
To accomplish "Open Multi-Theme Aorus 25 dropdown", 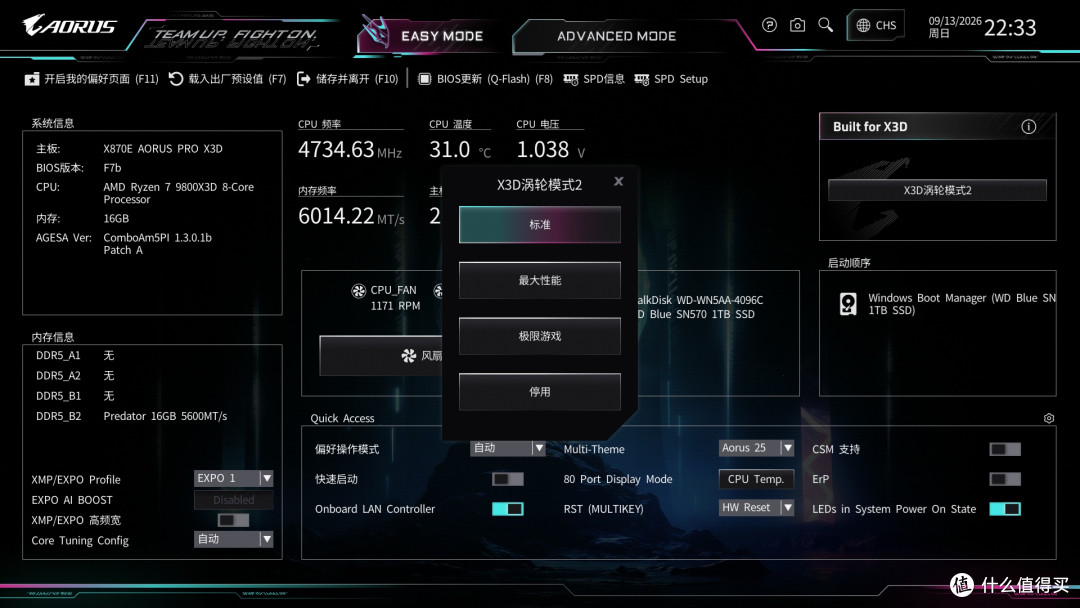I will (756, 448).
